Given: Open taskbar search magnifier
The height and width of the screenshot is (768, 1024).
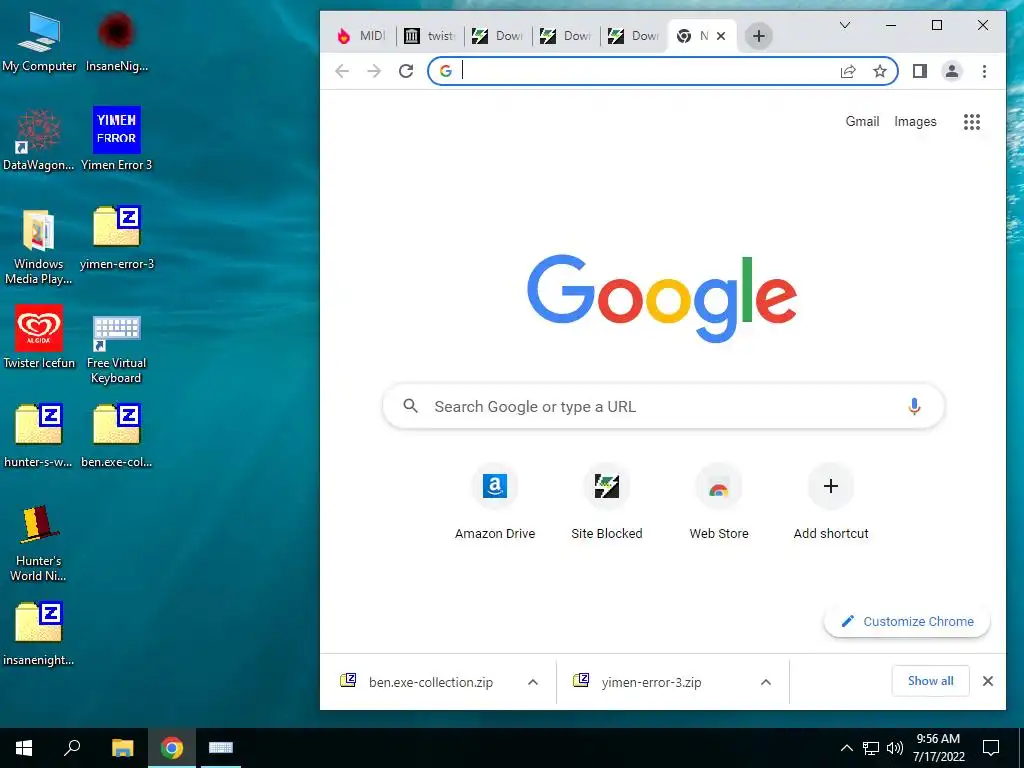Looking at the screenshot, I should [x=72, y=748].
